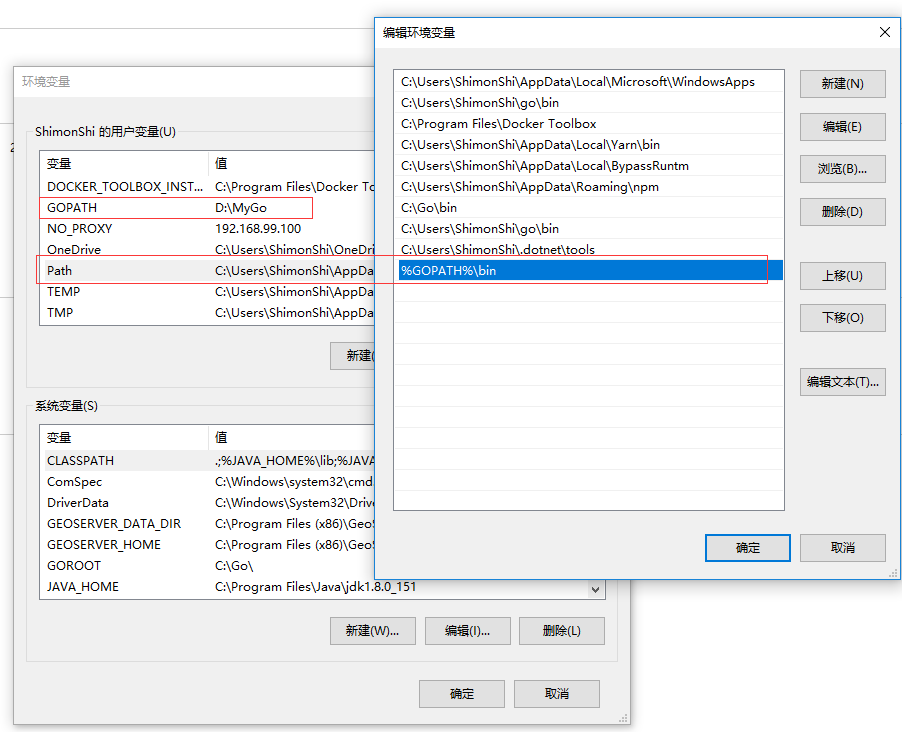Move entry down with 下移(O)
Image resolution: width=902 pixels, height=732 pixels.
pos(842,318)
